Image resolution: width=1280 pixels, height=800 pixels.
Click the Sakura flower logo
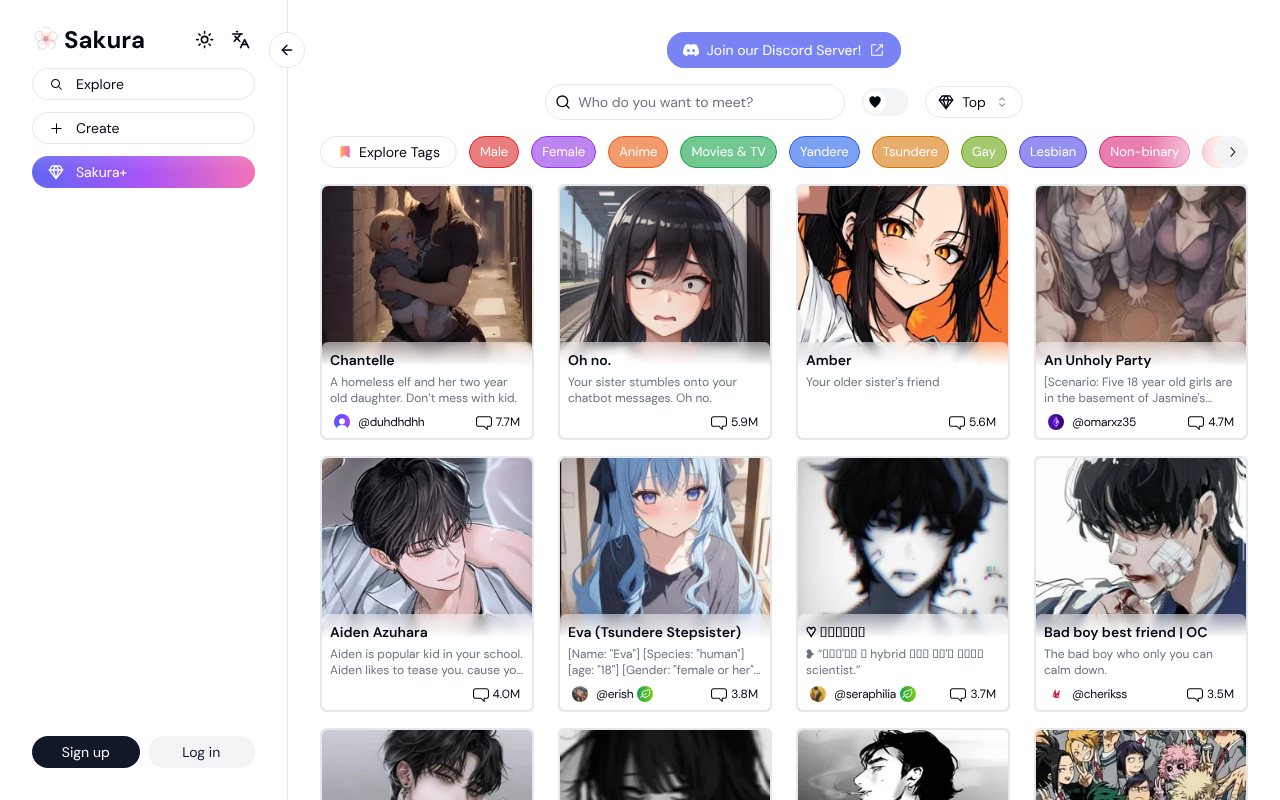click(45, 40)
